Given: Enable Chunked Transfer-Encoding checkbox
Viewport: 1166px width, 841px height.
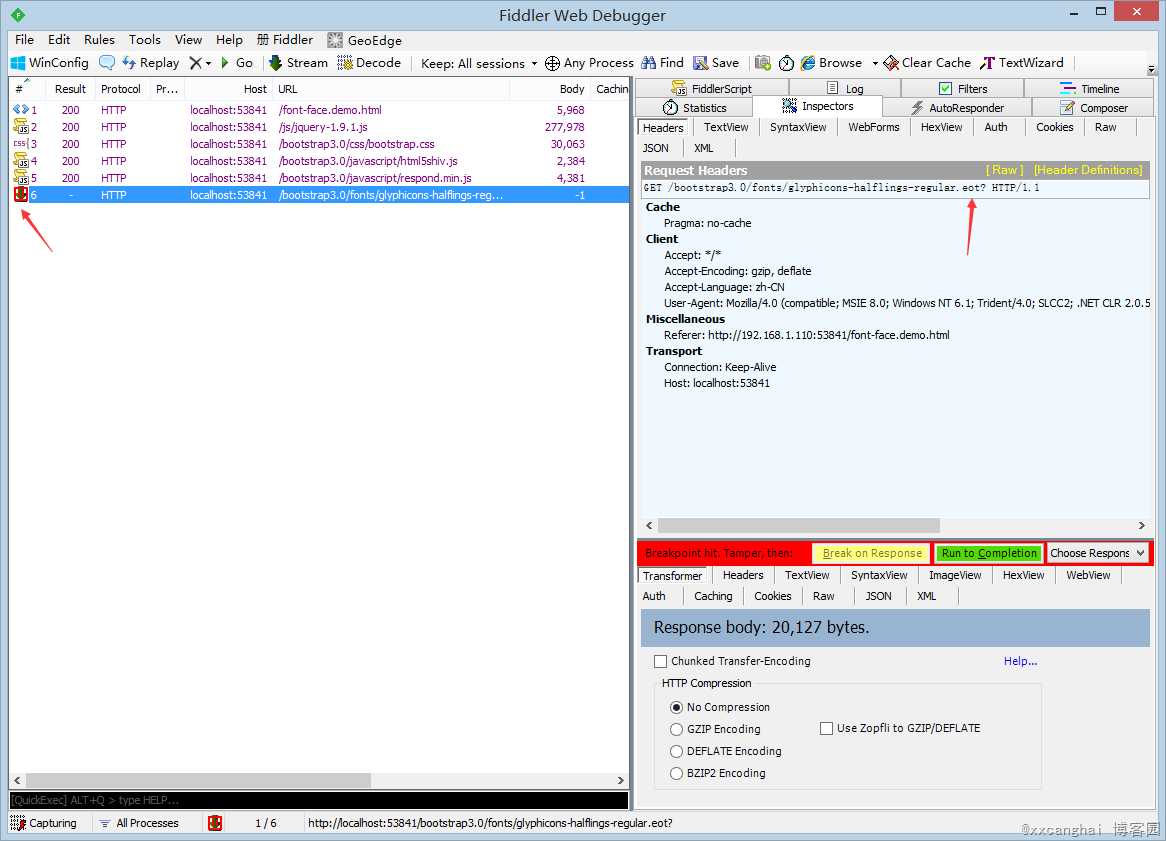Looking at the screenshot, I should [x=660, y=661].
